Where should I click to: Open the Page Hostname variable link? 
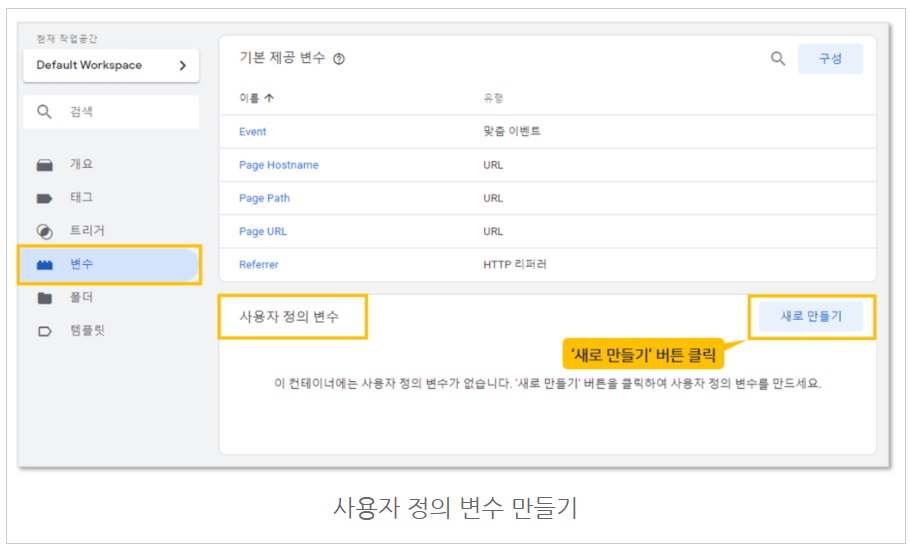coord(279,165)
